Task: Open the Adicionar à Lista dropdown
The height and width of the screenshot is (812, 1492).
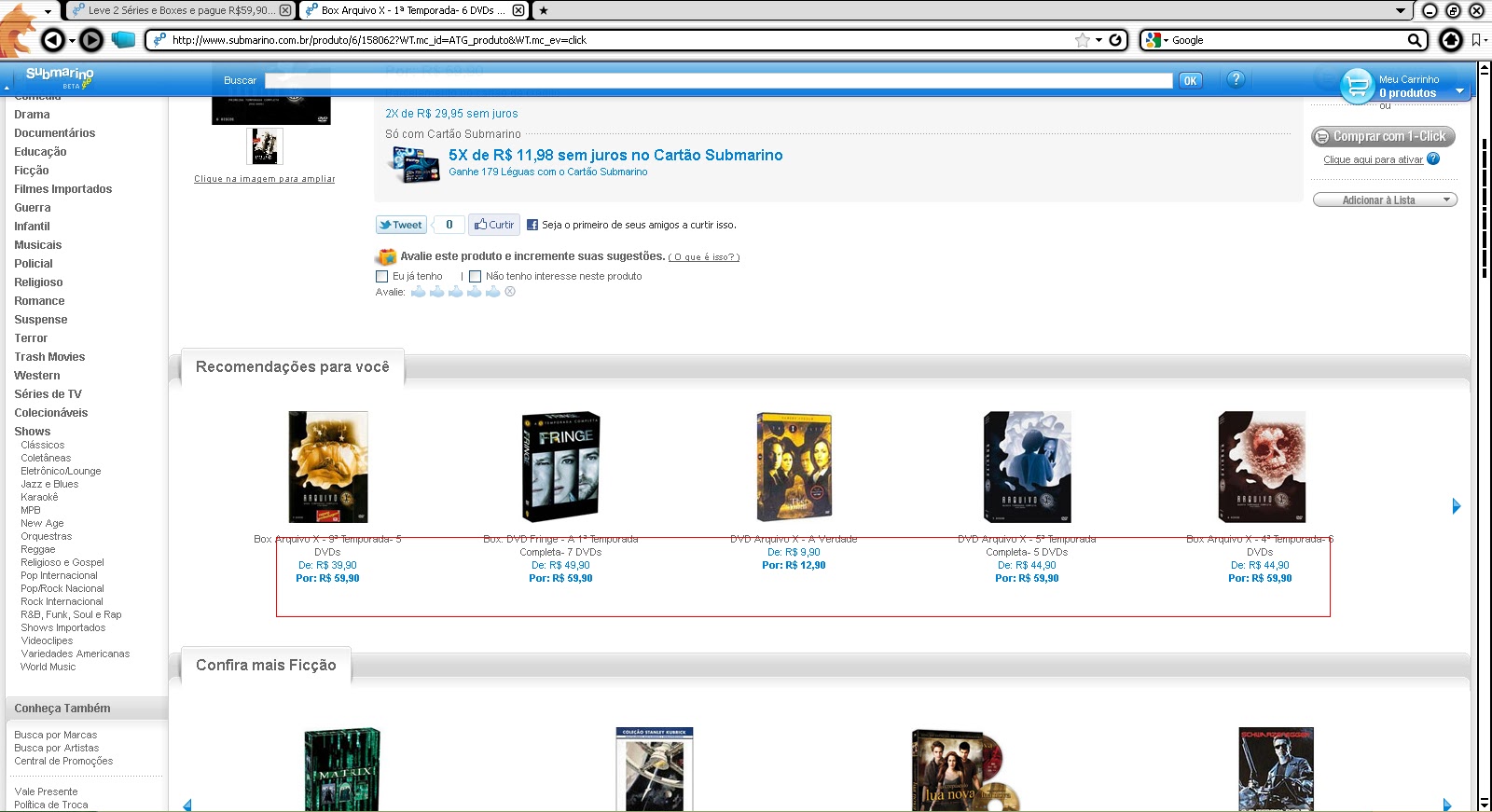Action: click(1385, 200)
